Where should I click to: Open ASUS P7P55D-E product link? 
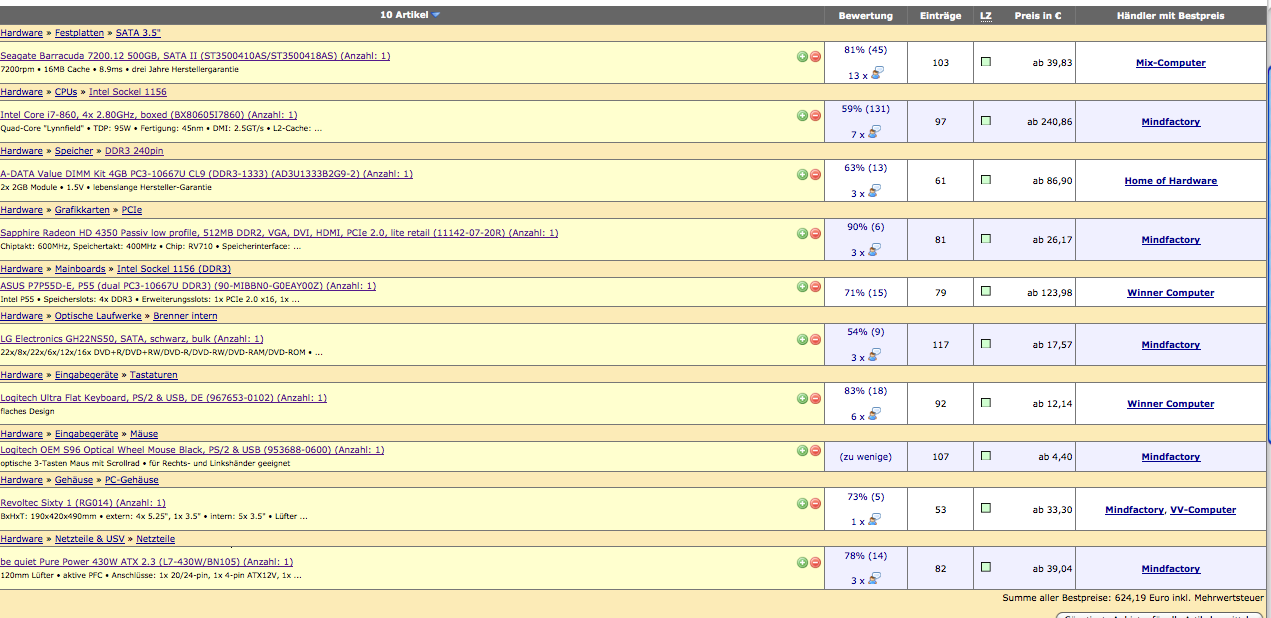tap(188, 286)
